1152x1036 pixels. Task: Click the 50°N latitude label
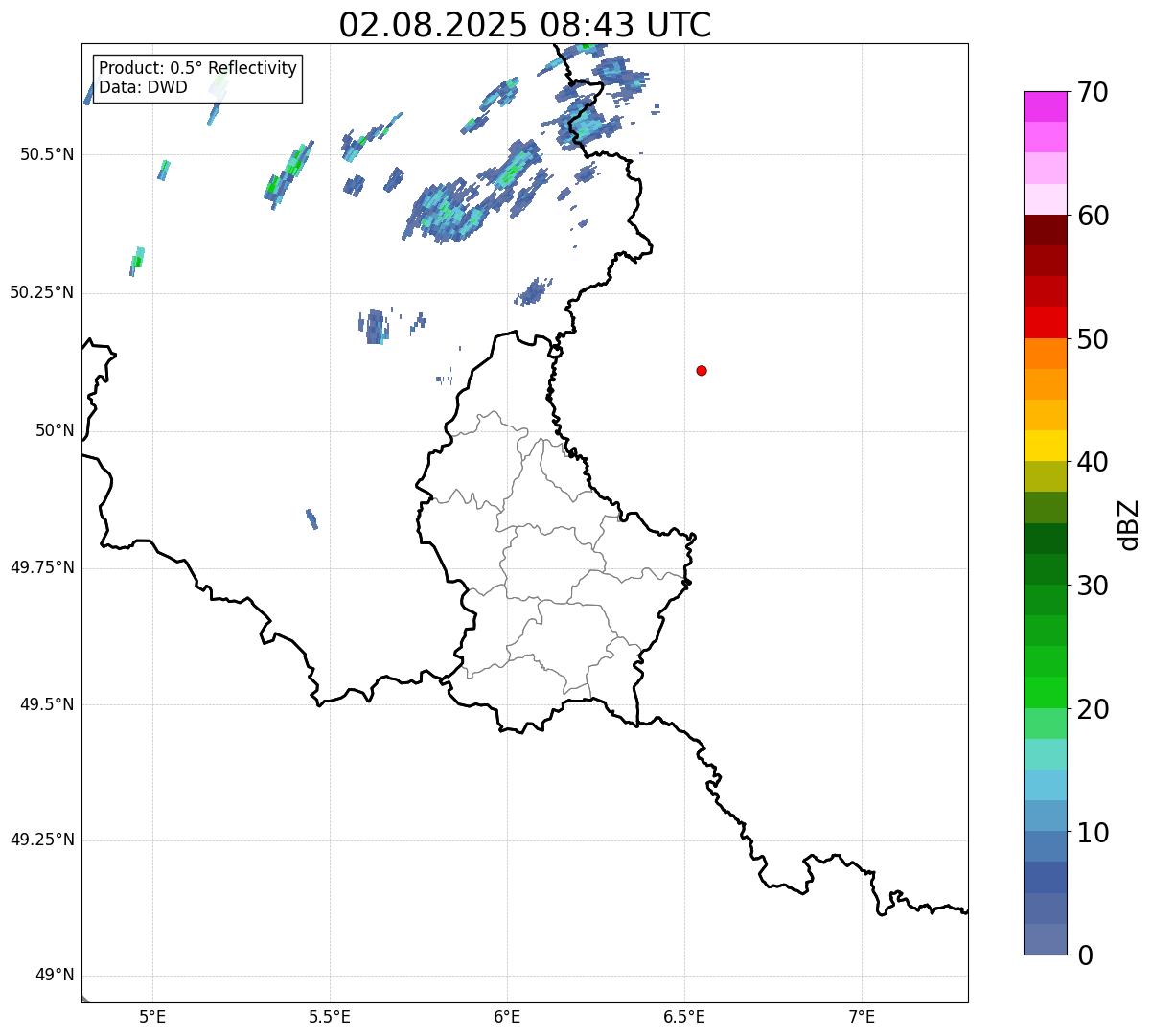coord(56,430)
